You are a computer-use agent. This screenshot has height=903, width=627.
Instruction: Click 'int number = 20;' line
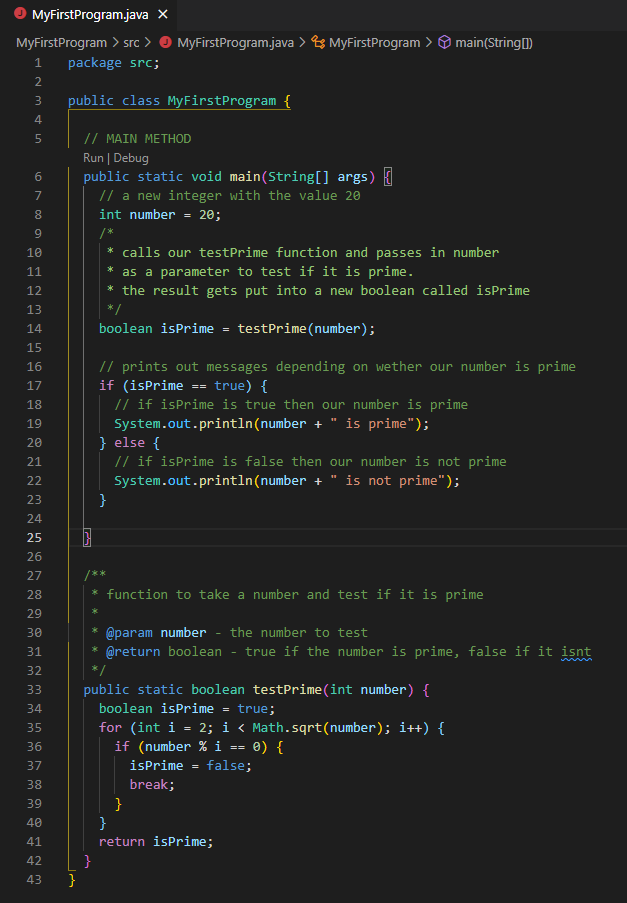pos(160,215)
